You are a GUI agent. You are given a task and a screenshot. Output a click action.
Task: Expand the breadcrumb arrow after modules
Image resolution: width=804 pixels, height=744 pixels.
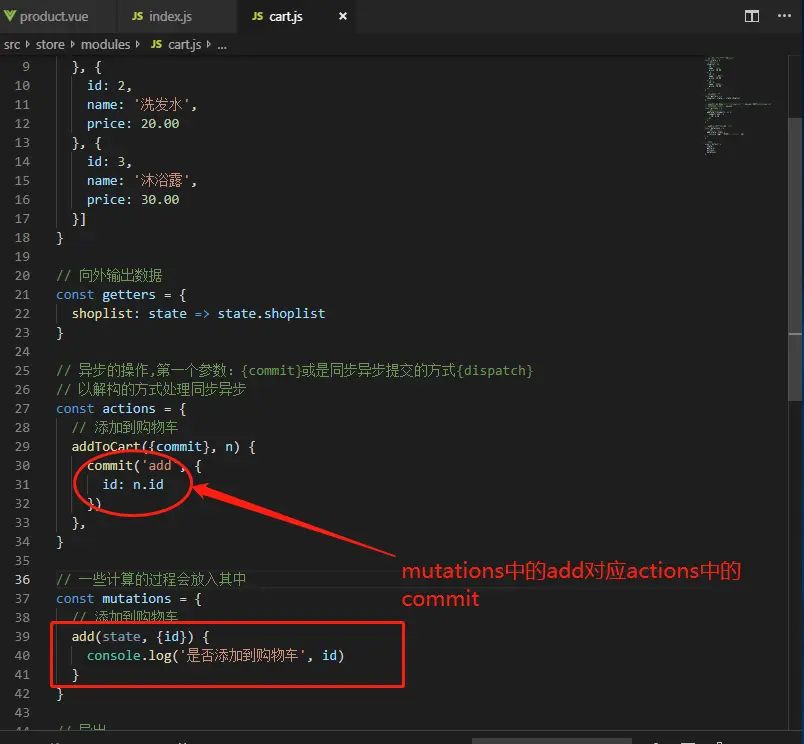[138, 45]
